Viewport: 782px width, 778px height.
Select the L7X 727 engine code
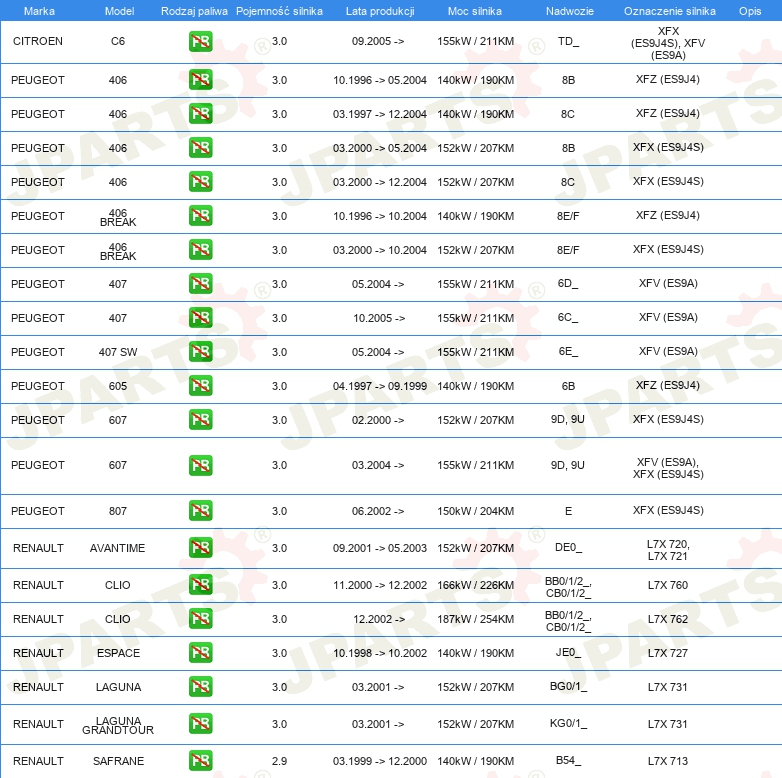click(668, 653)
